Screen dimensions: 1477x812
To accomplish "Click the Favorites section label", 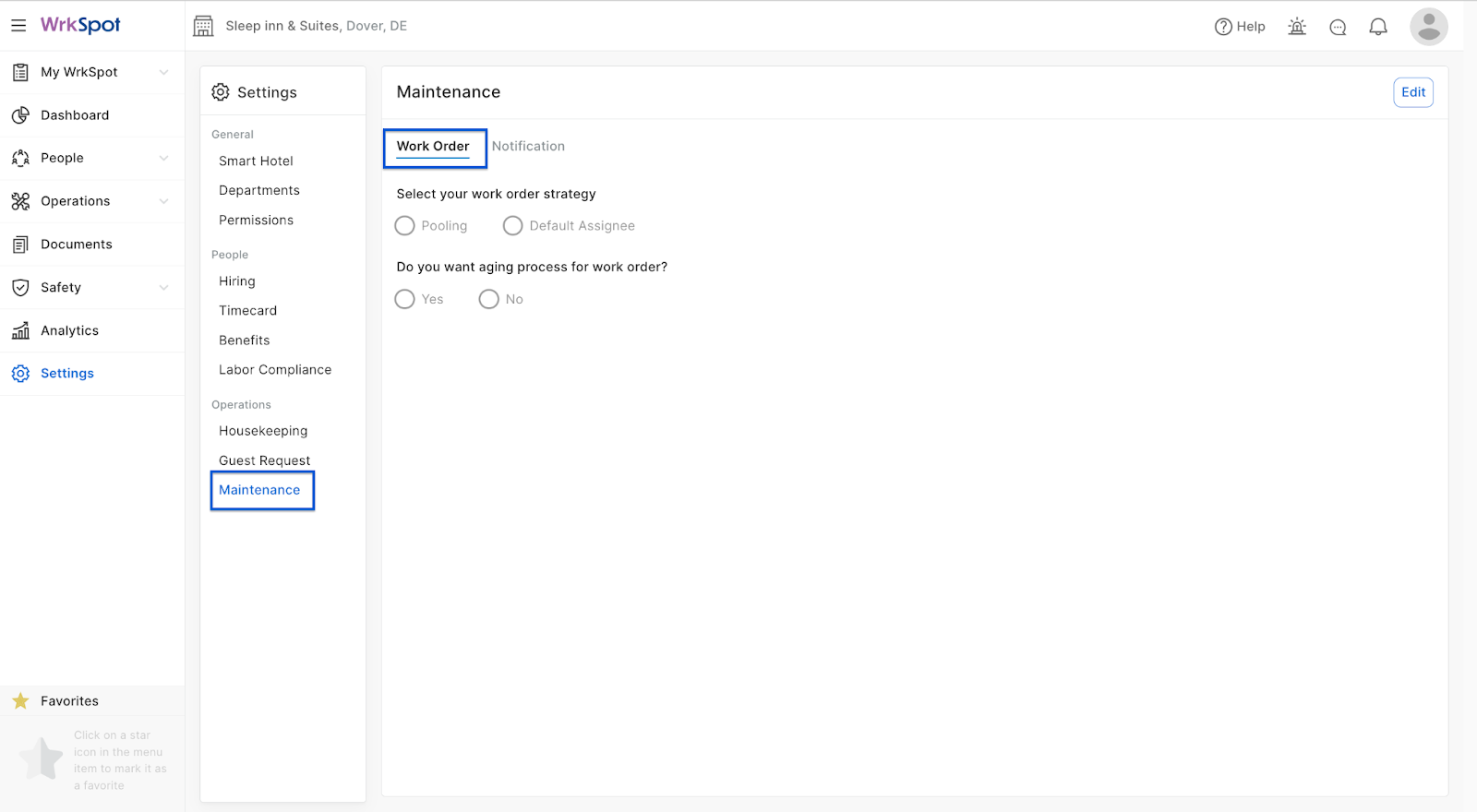I will pos(69,701).
